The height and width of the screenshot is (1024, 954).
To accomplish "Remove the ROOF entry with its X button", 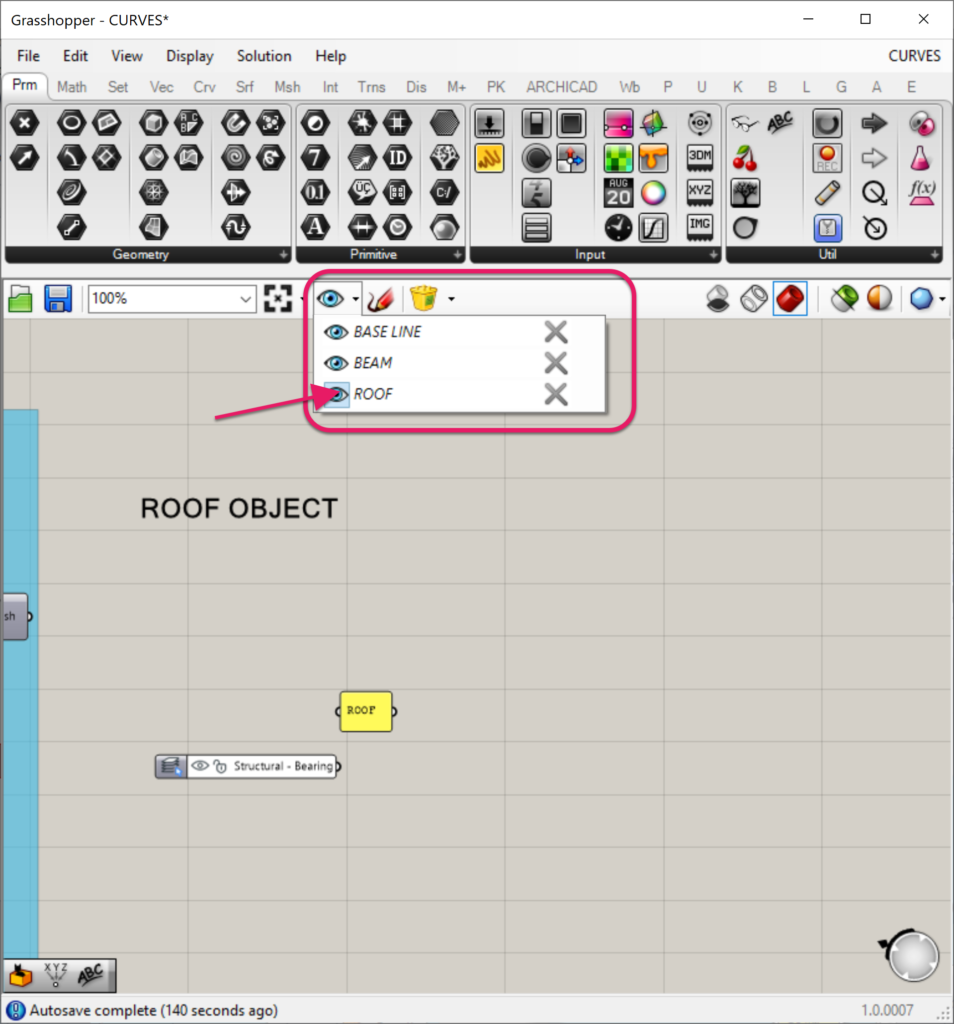I will [556, 394].
